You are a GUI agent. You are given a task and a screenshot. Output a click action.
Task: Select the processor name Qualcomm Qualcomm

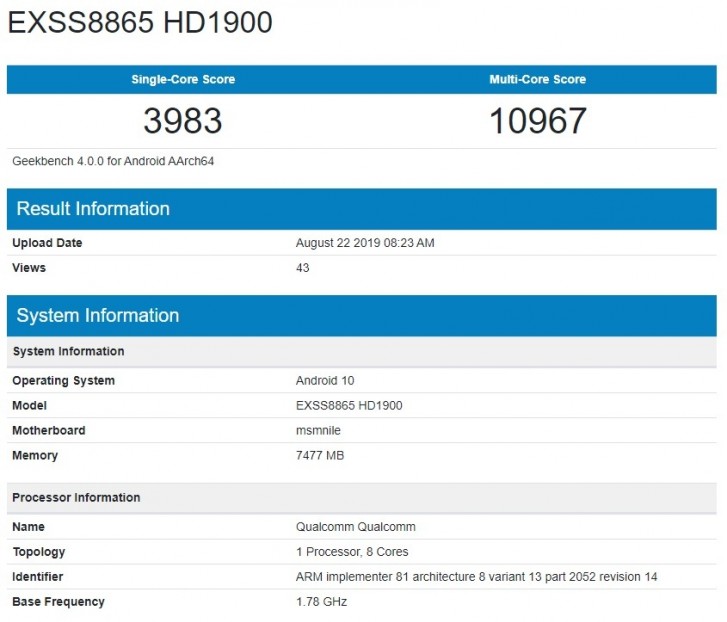click(x=355, y=527)
